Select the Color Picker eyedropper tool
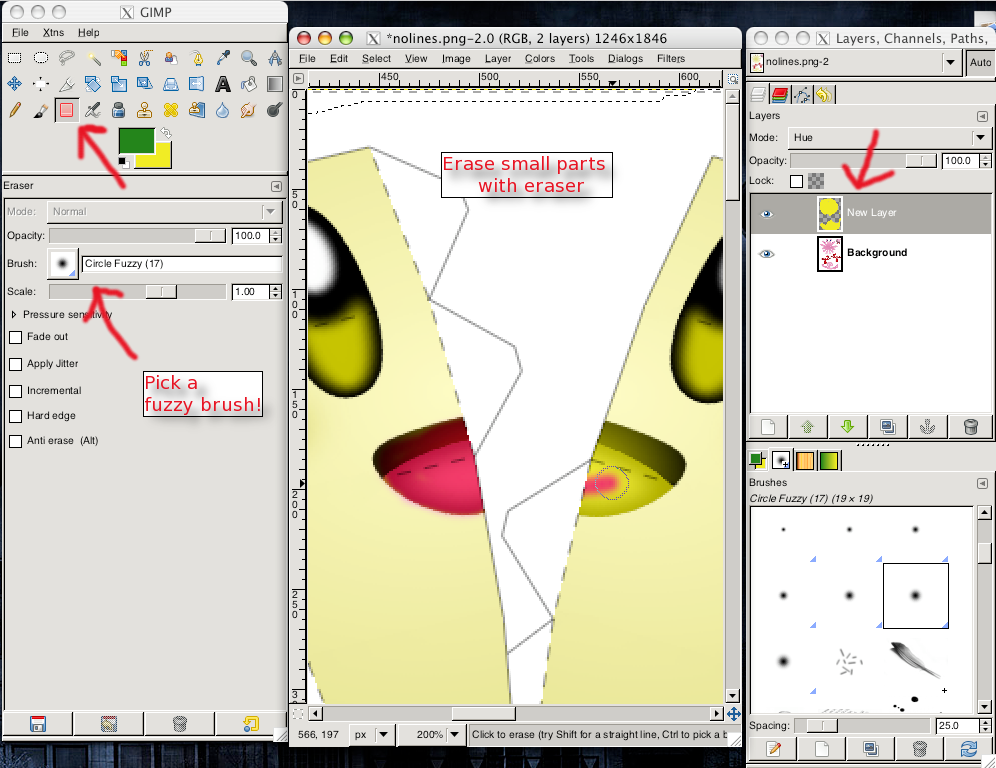 (x=223, y=58)
